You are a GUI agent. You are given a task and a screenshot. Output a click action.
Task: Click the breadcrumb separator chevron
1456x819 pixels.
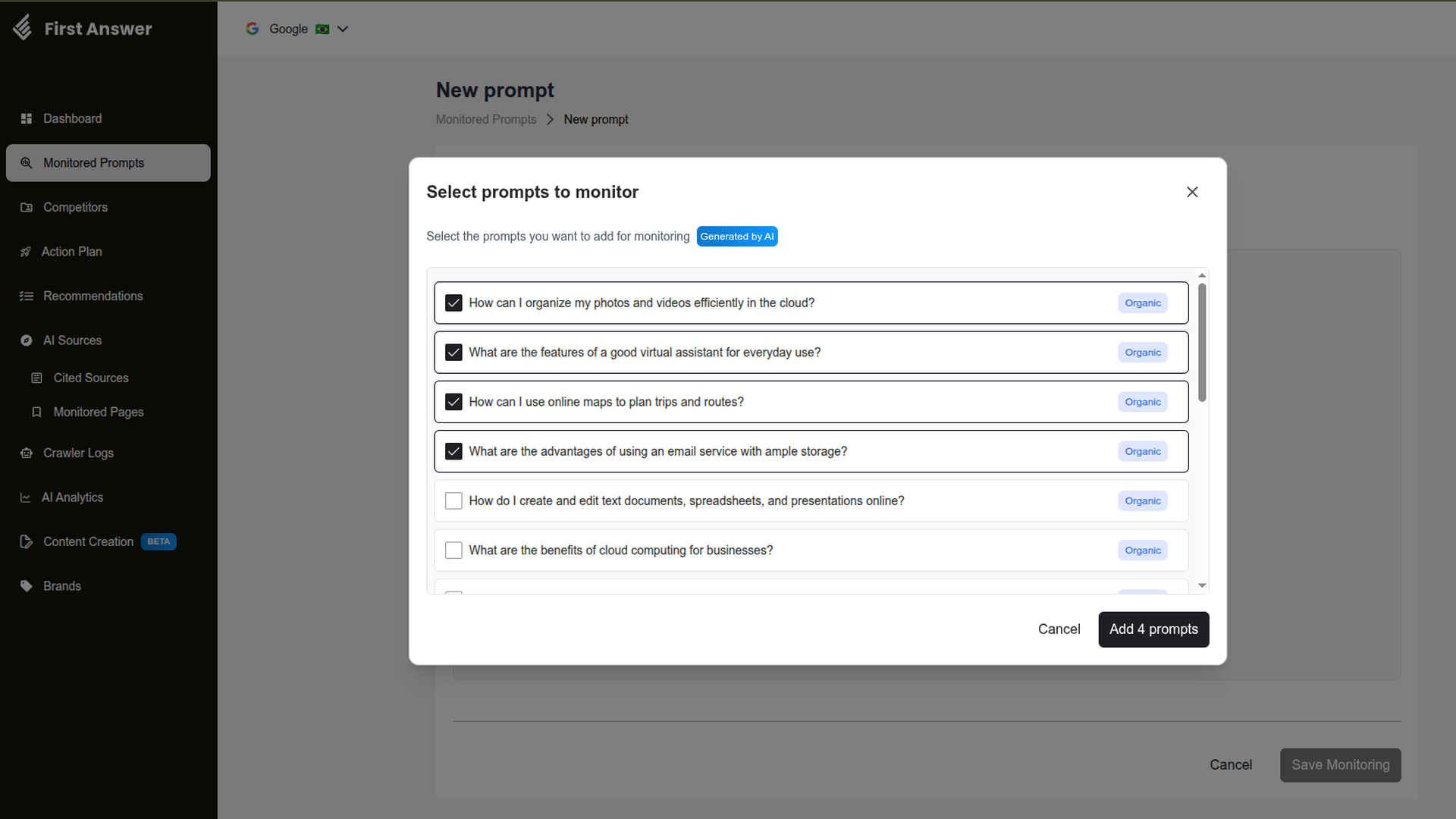coord(550,120)
